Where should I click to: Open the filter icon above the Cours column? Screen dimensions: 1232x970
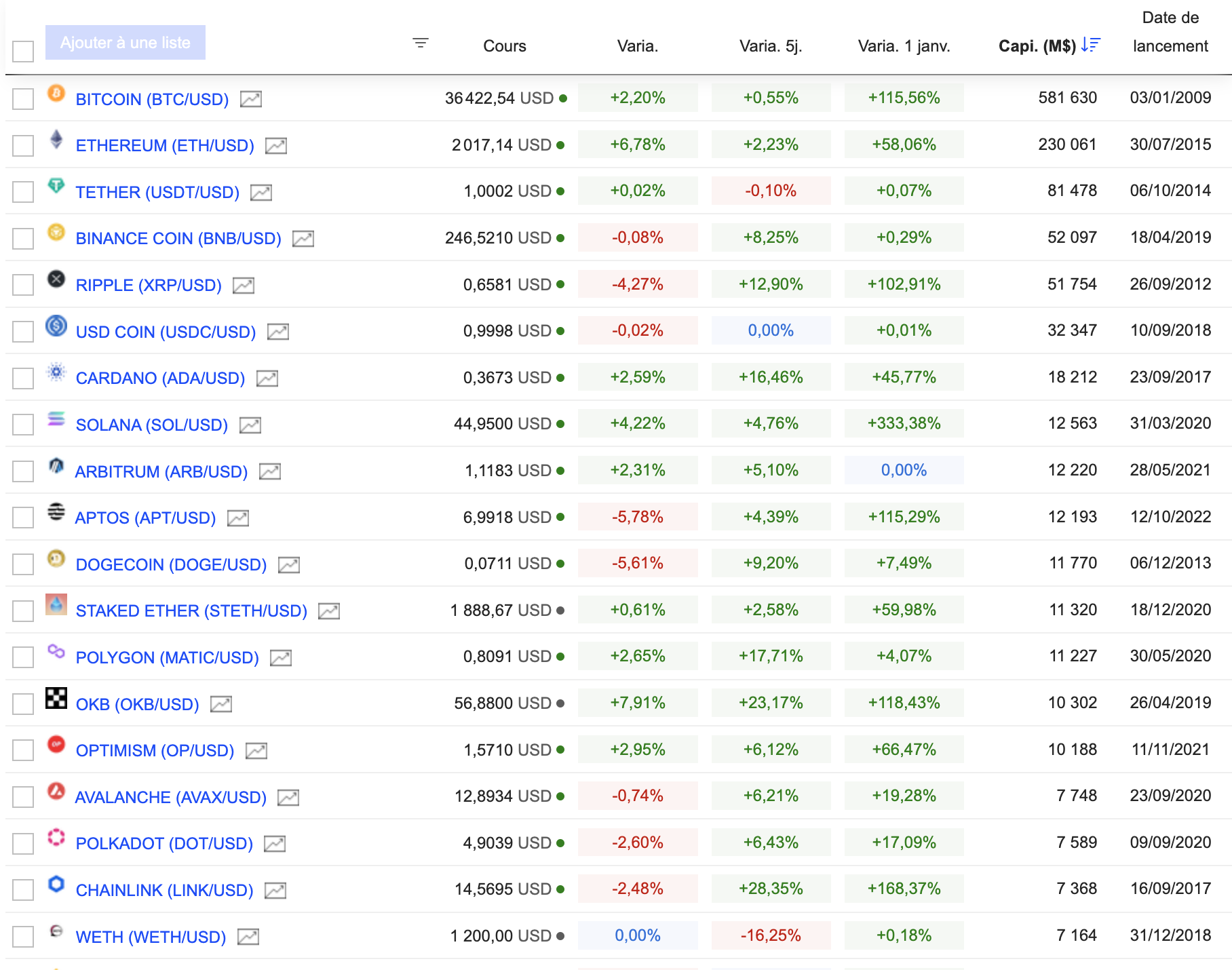[421, 43]
